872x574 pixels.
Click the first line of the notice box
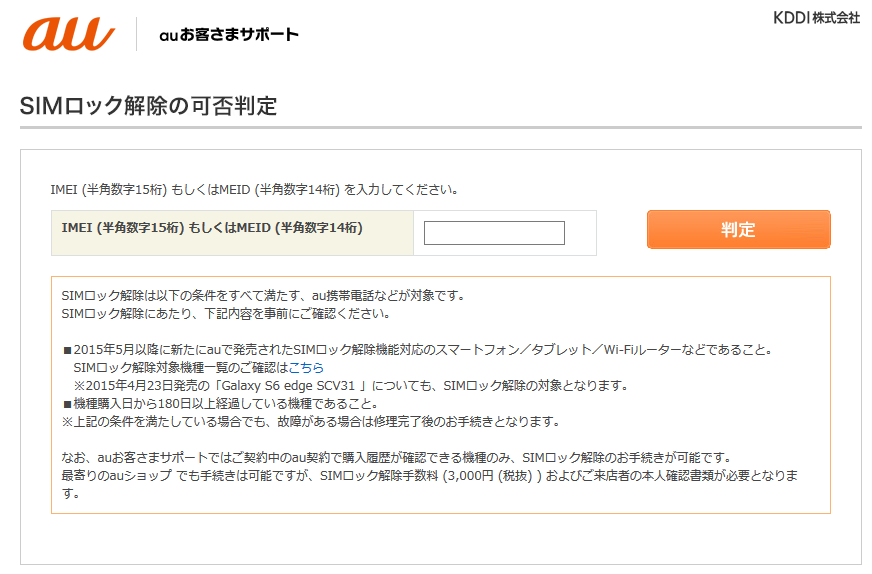263,295
